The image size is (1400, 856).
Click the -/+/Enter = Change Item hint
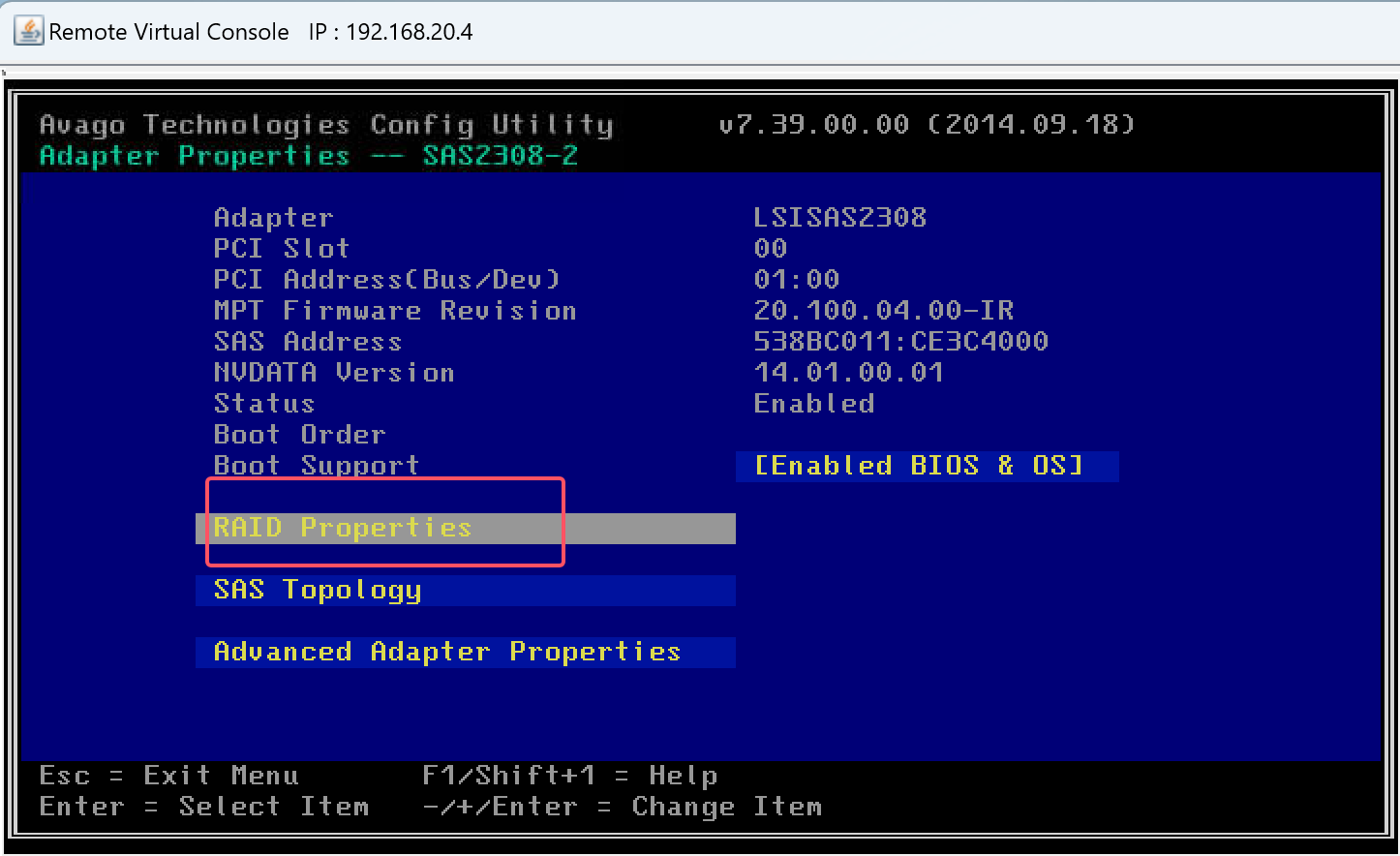pos(623,807)
